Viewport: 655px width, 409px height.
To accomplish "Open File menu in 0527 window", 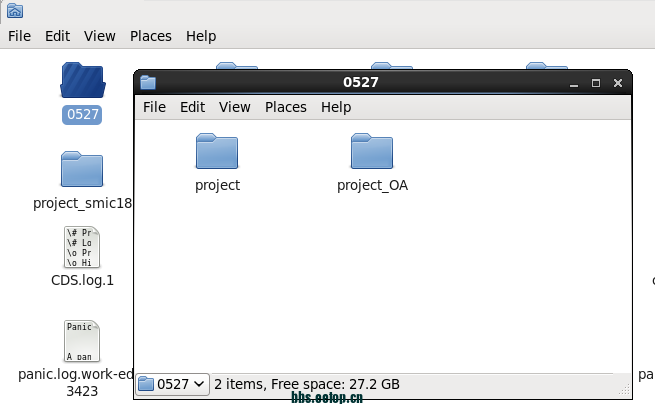I will coord(154,107).
